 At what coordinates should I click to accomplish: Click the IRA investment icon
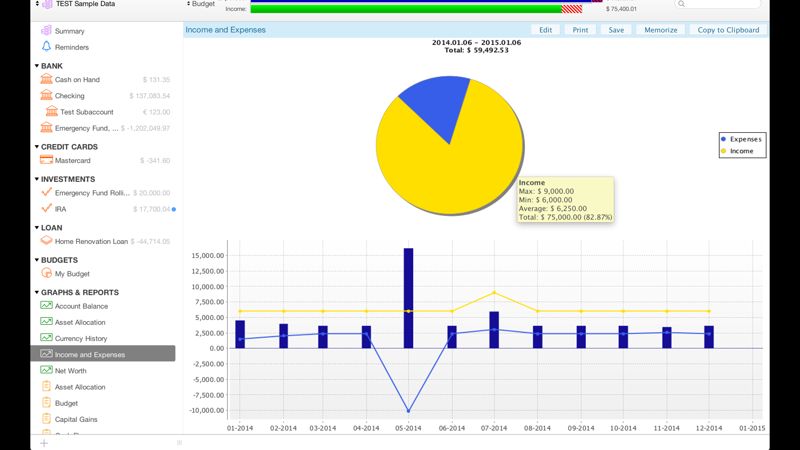46,208
